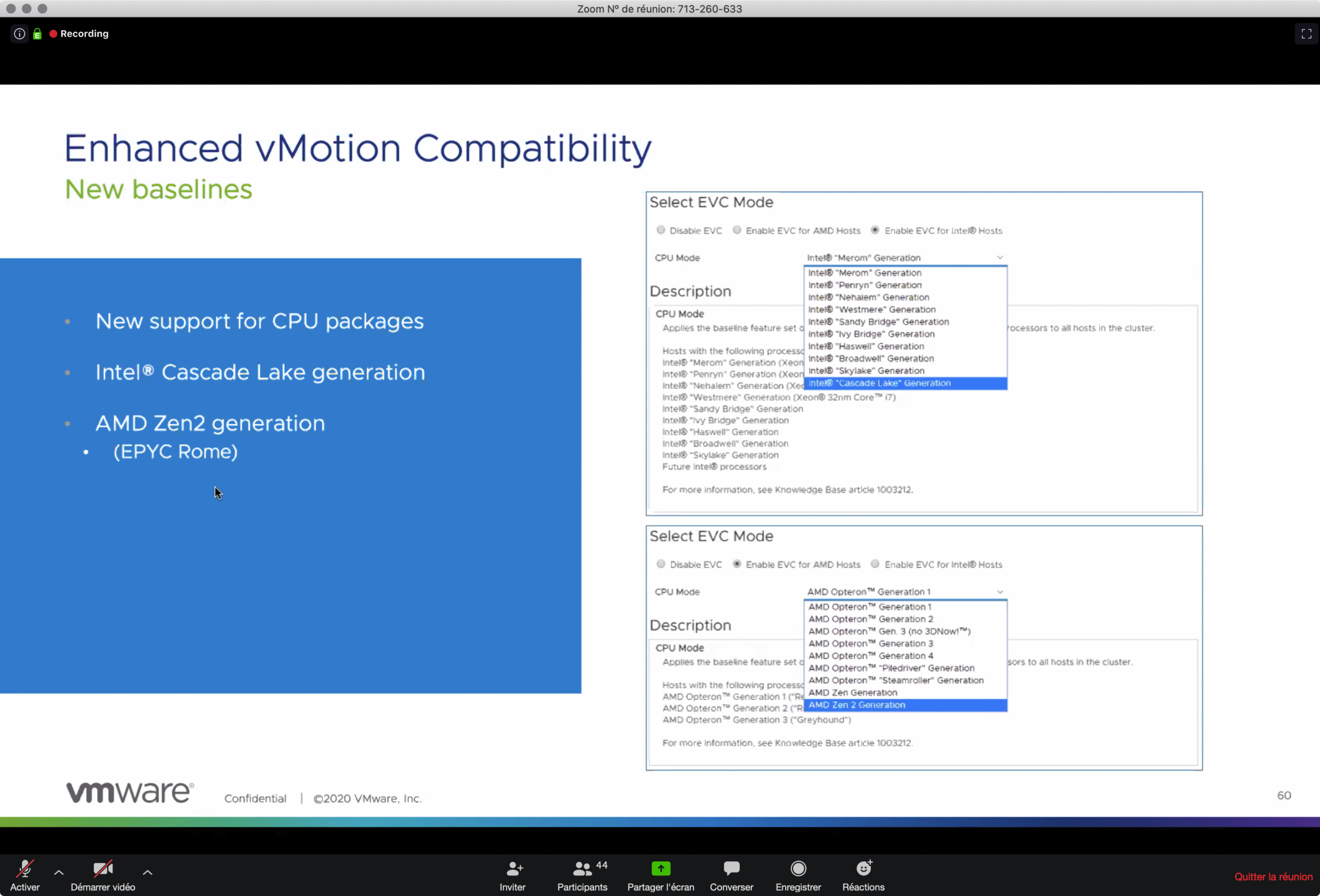Choose AMD Opteron Generation 3 in dropdown list
The image size is (1320, 896).
point(905,643)
